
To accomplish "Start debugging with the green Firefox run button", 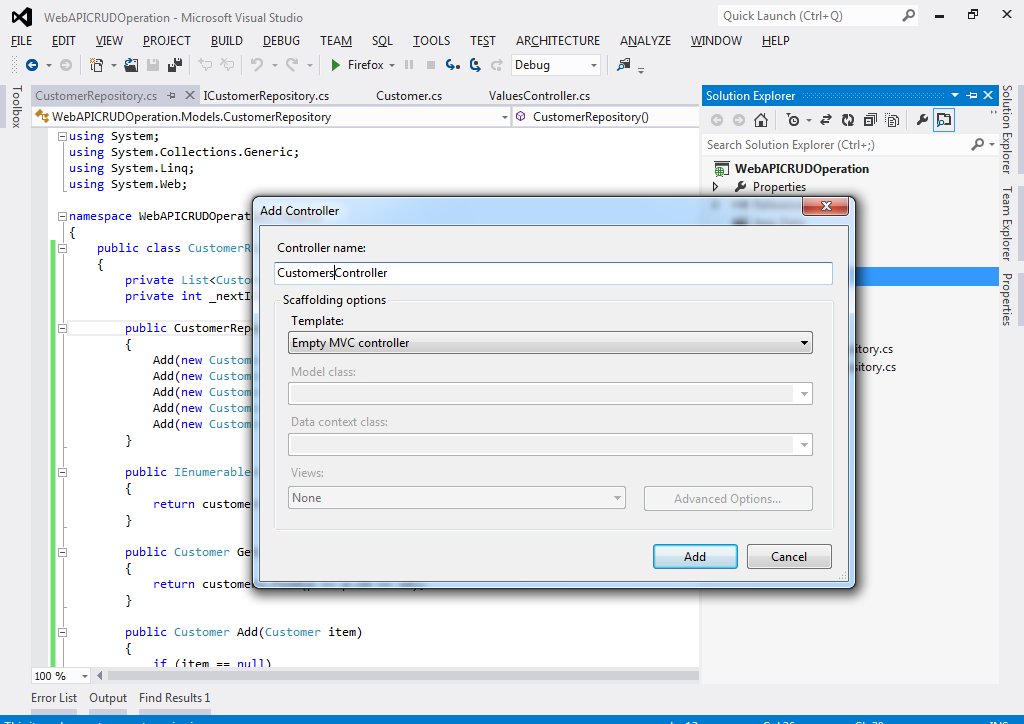I will (335, 64).
